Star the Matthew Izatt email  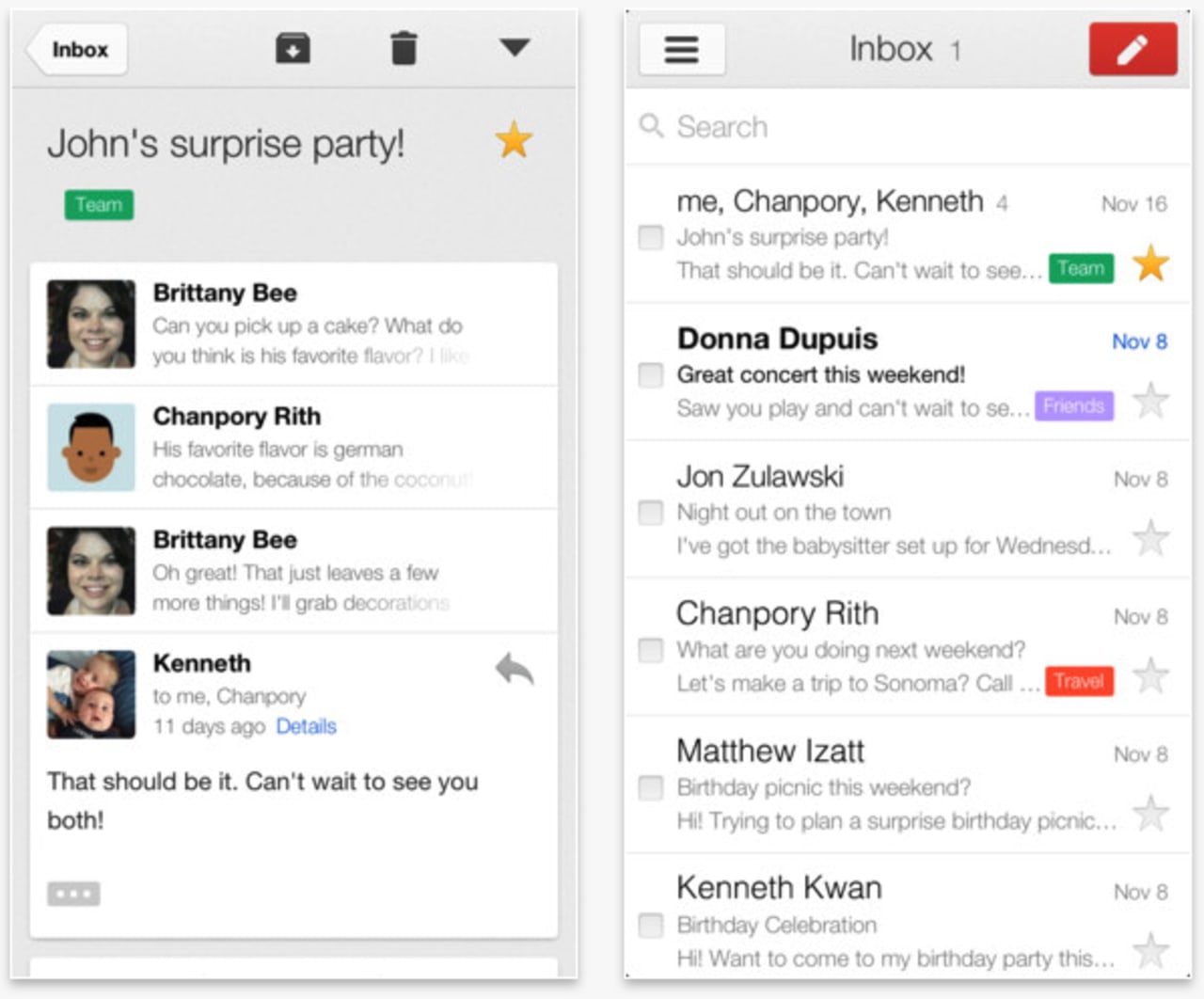click(x=1150, y=813)
